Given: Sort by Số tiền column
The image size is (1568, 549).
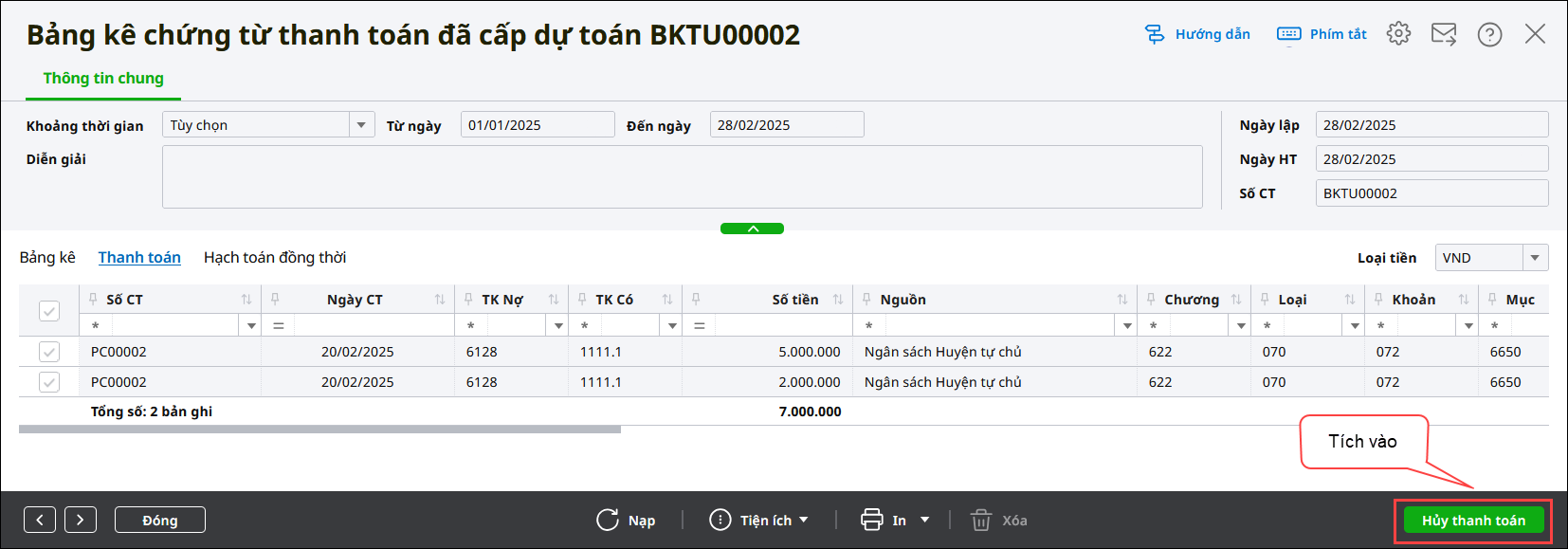Looking at the screenshot, I should pyautogui.click(x=838, y=299).
